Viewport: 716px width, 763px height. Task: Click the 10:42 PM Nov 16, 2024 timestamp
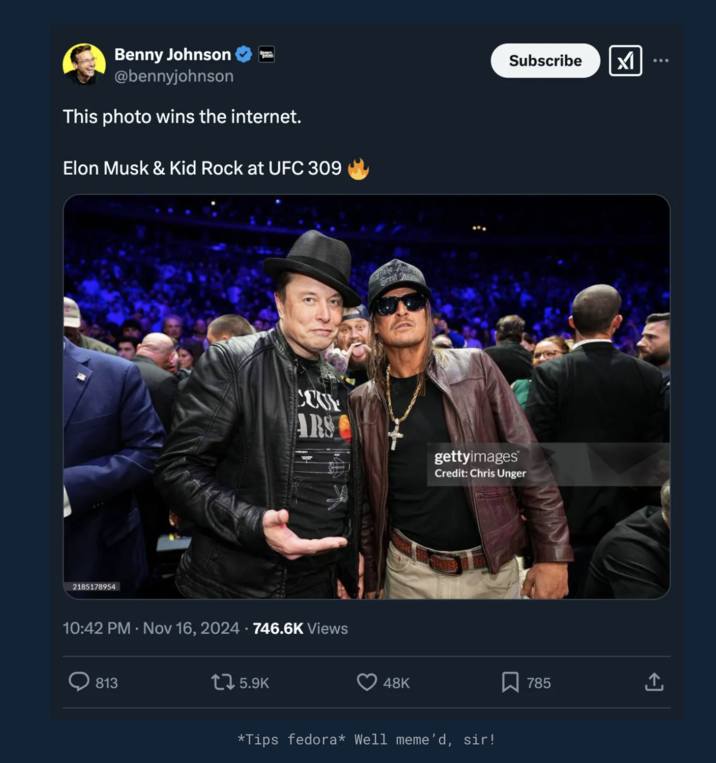151,628
